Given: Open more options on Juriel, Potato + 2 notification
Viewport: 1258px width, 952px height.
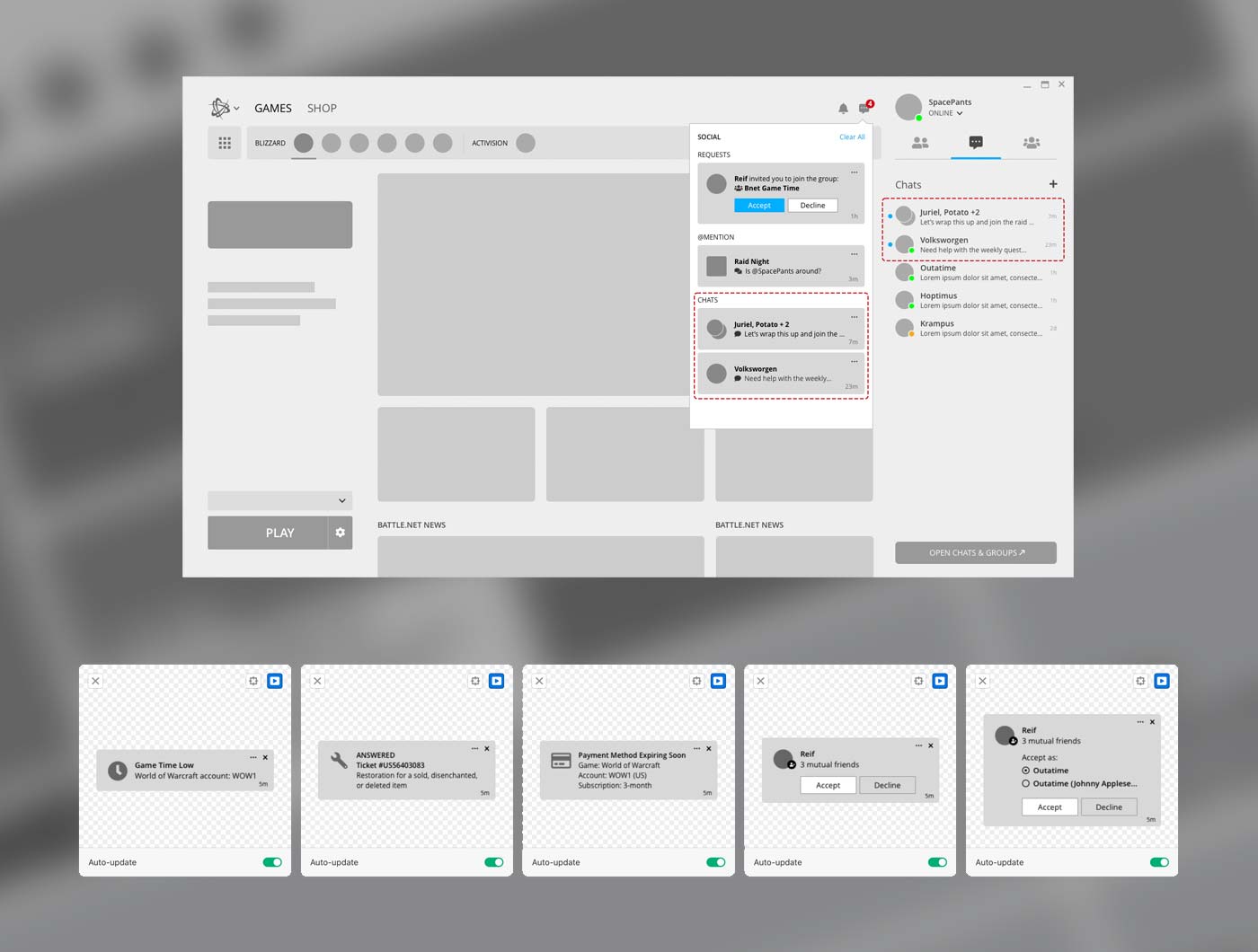Looking at the screenshot, I should click(855, 317).
